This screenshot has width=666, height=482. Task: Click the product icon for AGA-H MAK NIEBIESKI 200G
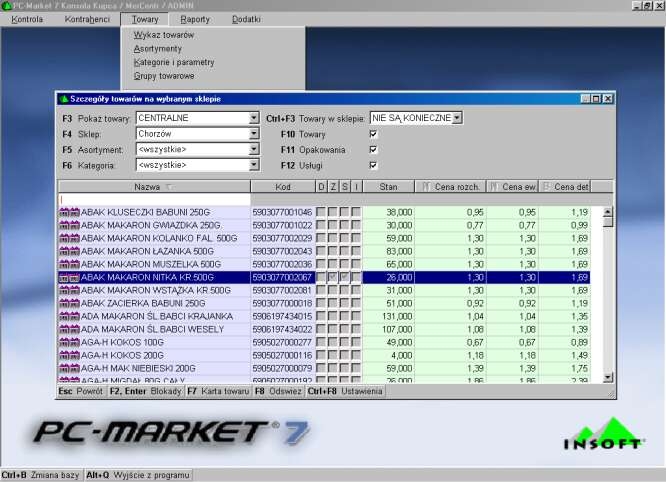click(69, 368)
